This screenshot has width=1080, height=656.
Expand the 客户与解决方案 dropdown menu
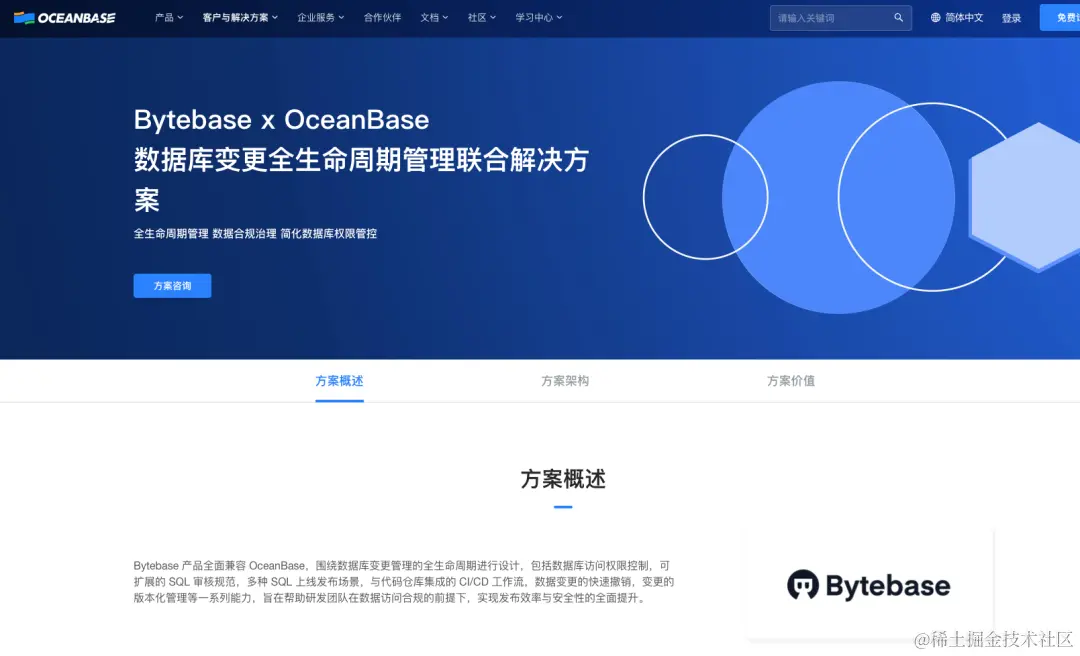point(240,18)
